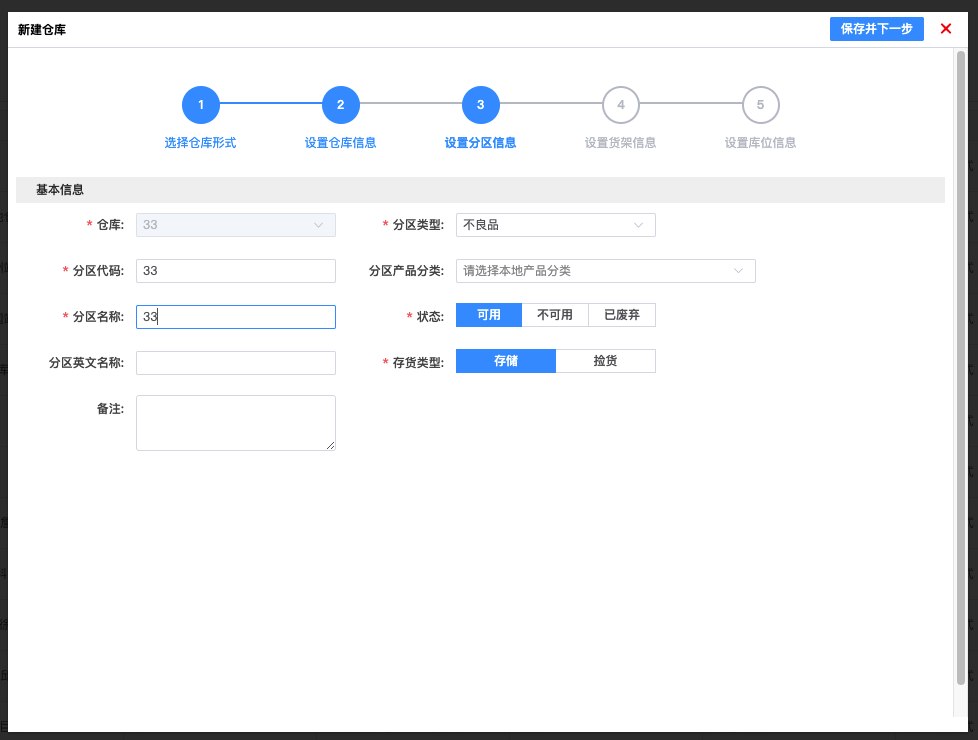This screenshot has height=740, width=978.
Task: Select step 3 circle 设置分区信息
Action: 480,105
